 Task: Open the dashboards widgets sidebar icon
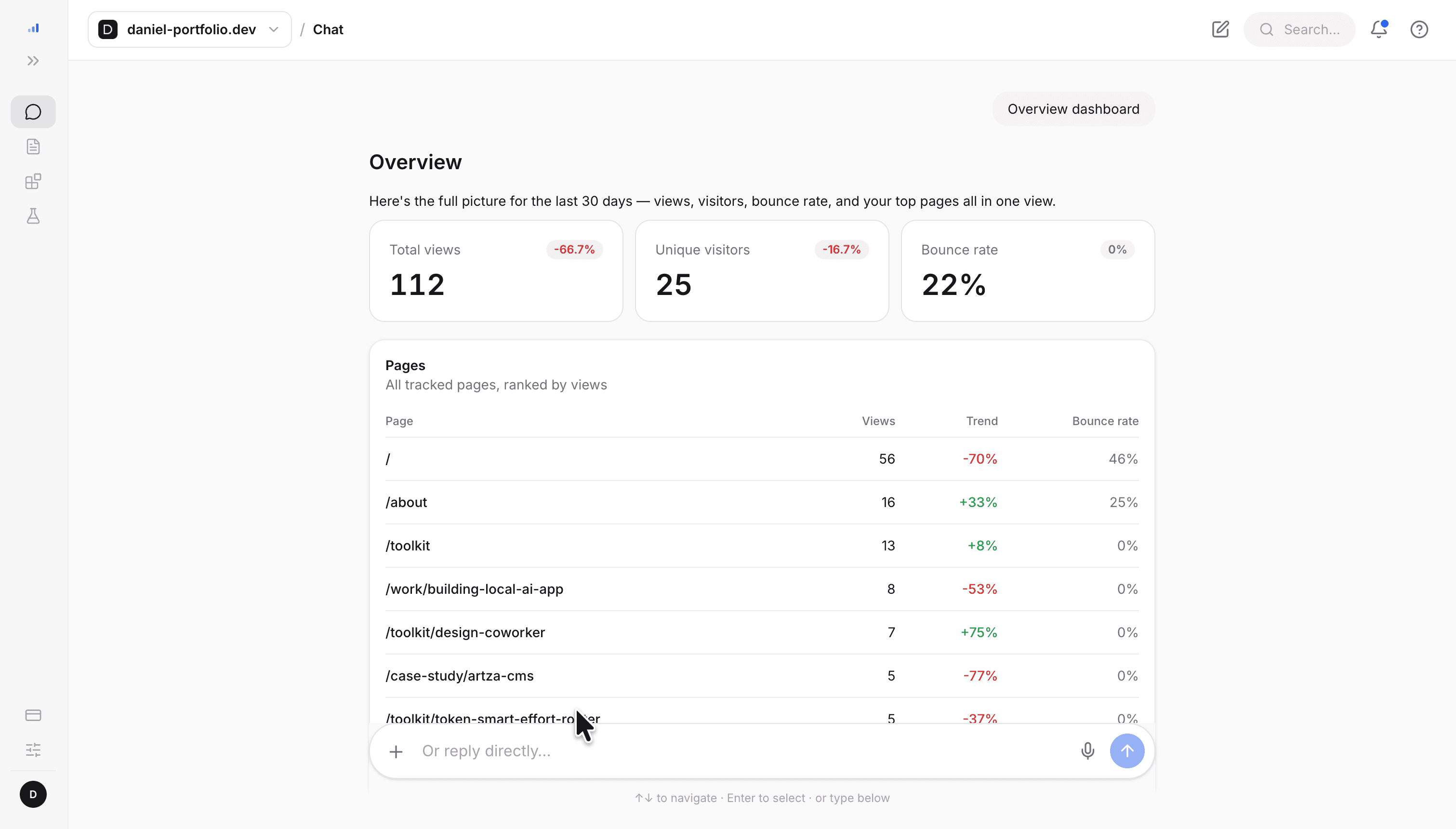33,182
